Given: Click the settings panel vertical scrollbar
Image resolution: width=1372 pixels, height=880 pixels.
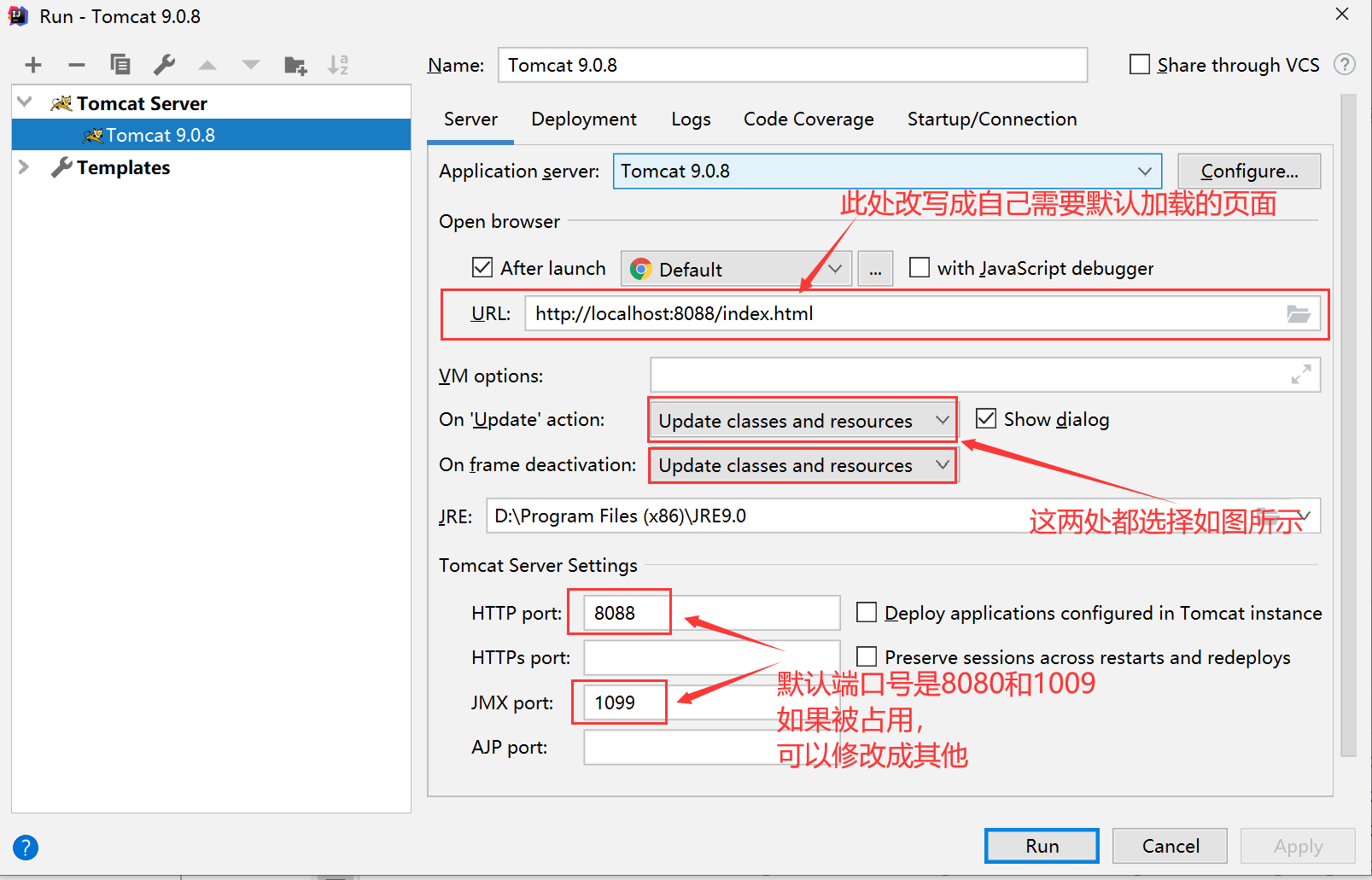Looking at the screenshot, I should (x=1348, y=425).
